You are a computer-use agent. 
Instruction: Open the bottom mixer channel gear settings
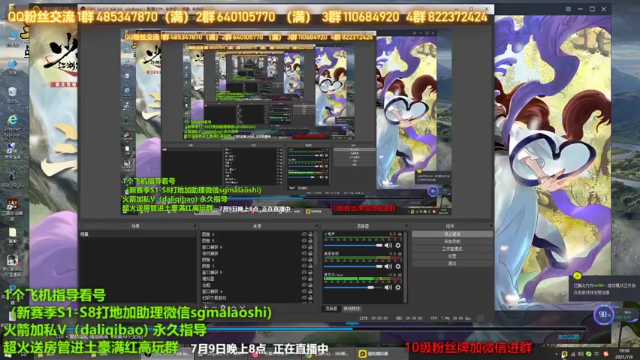398,287
